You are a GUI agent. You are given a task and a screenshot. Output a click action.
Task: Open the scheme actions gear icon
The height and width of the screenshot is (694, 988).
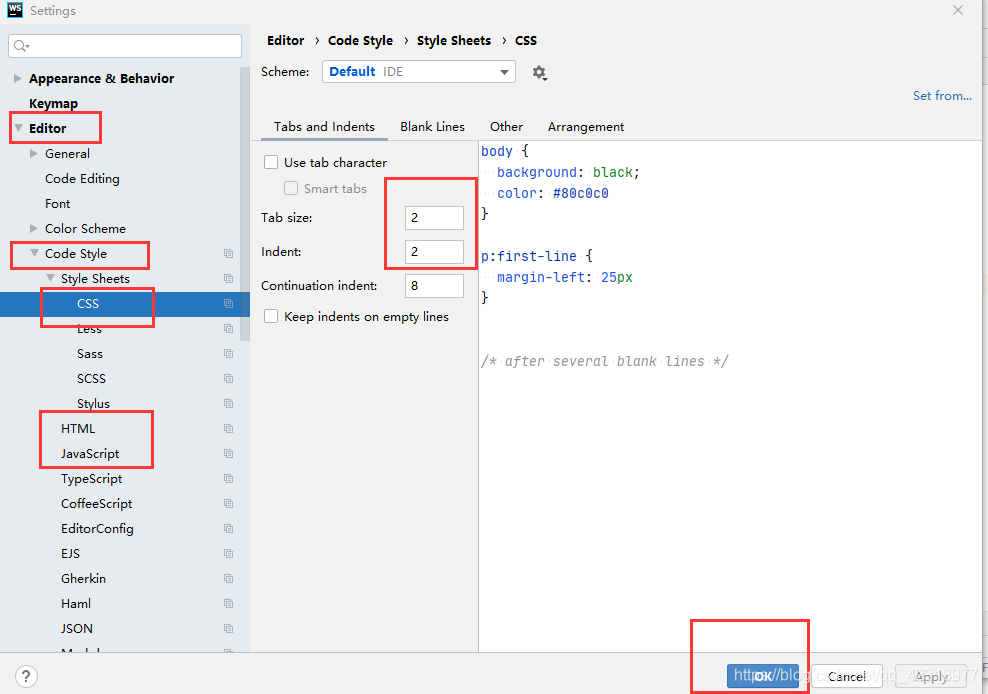coord(539,72)
